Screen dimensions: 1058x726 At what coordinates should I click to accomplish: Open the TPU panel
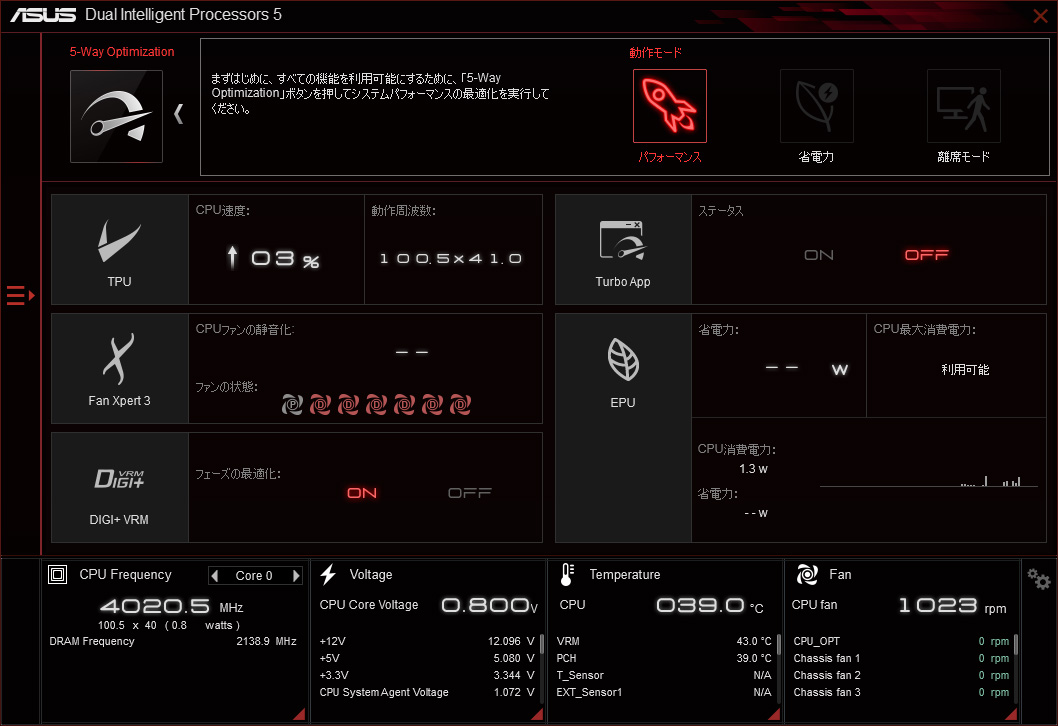pos(119,250)
